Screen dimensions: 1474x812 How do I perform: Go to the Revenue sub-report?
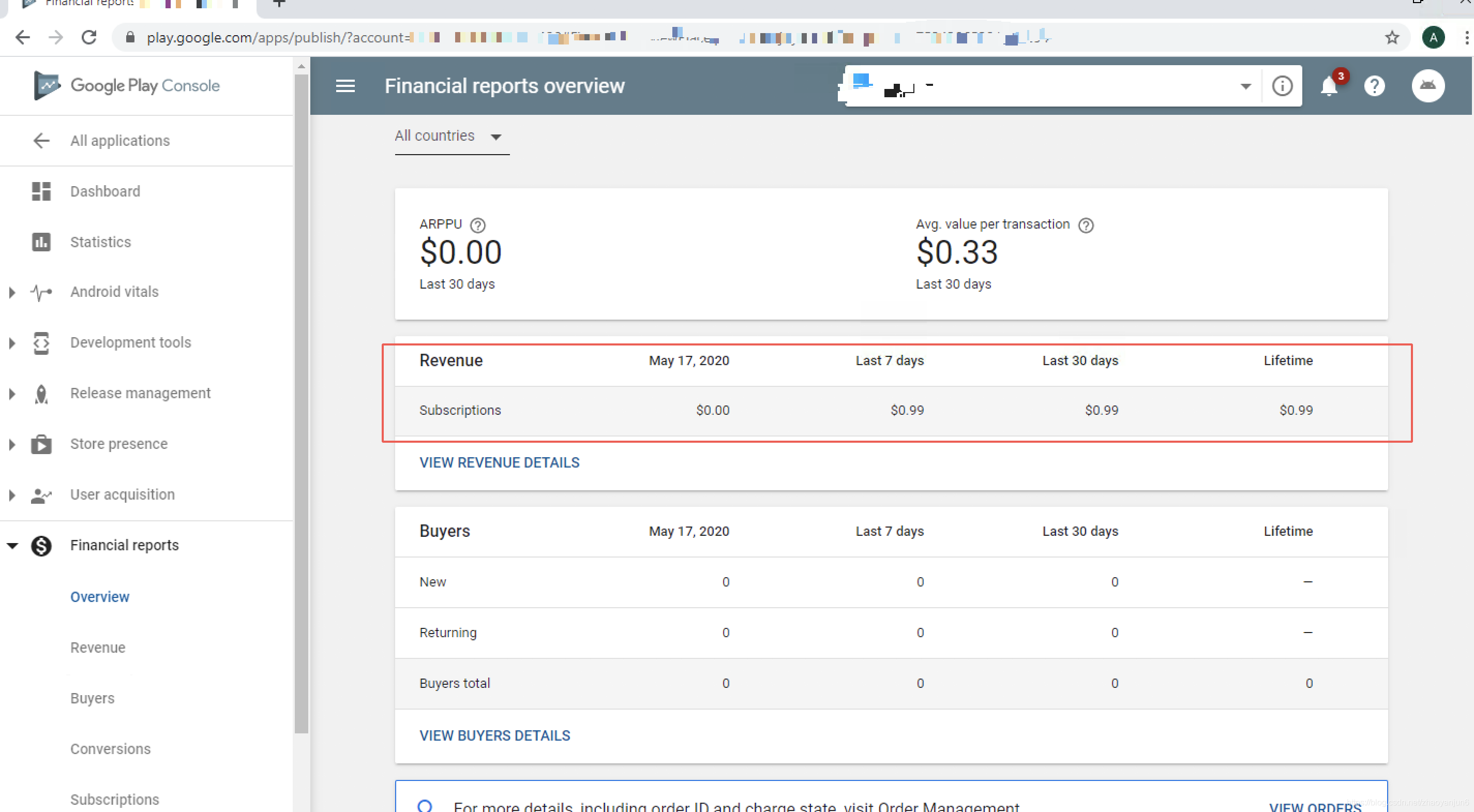point(98,647)
